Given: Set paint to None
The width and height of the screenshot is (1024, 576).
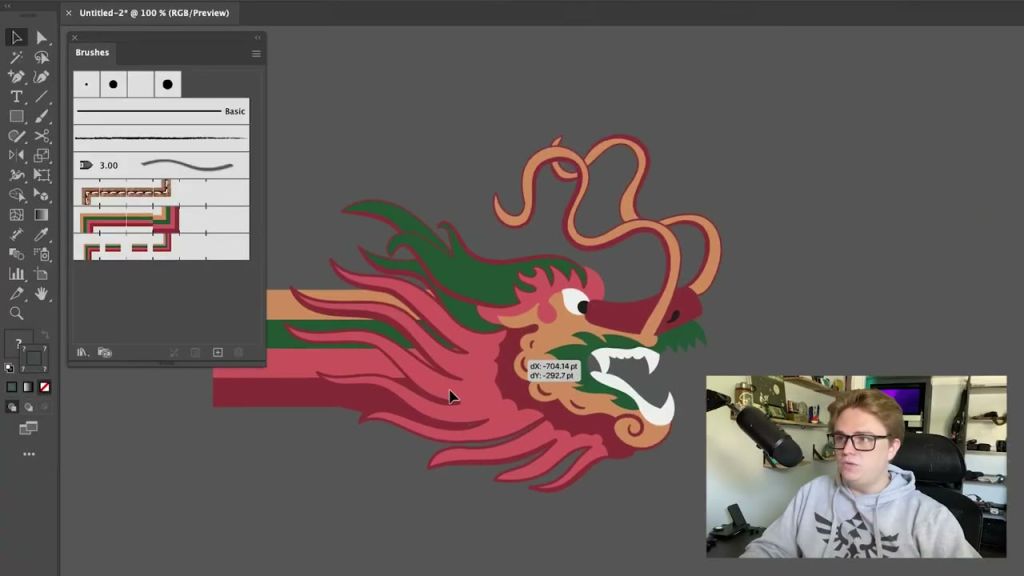Looking at the screenshot, I should pyautogui.click(x=44, y=387).
